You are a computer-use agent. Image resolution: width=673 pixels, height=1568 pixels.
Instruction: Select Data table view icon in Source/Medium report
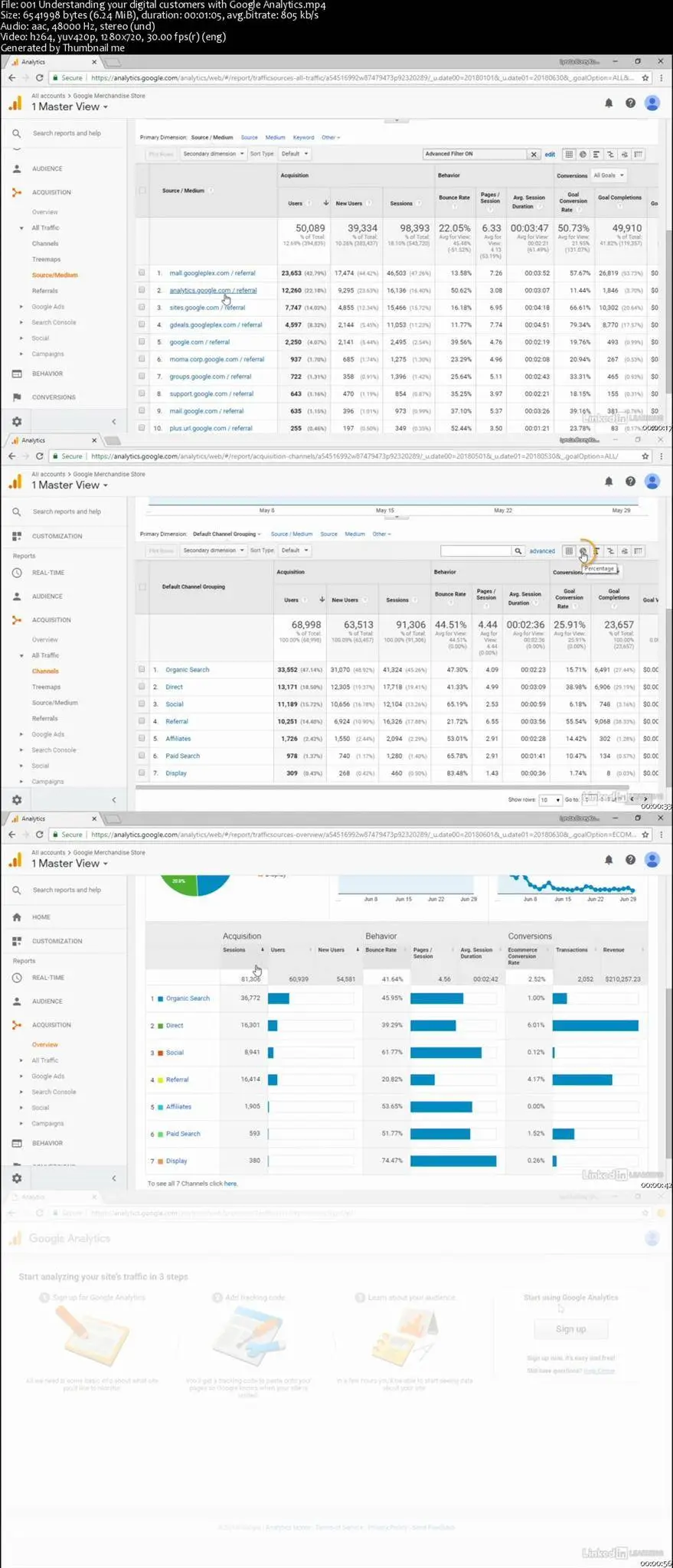[x=569, y=154]
